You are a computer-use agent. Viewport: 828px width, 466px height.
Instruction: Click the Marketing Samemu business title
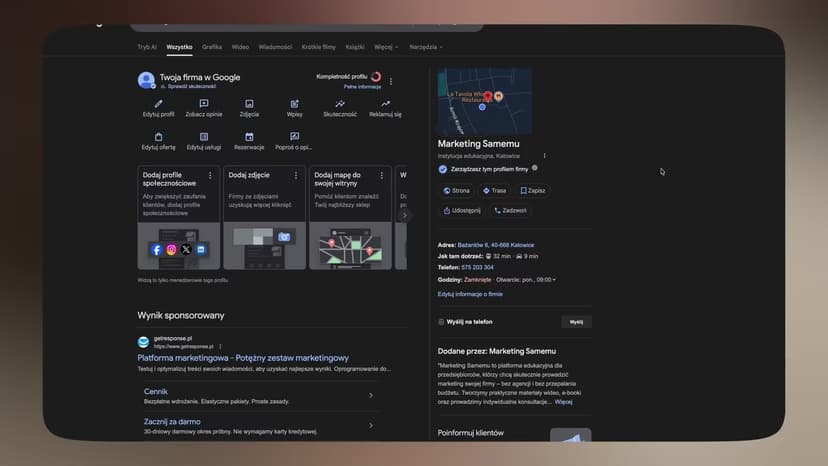478,144
